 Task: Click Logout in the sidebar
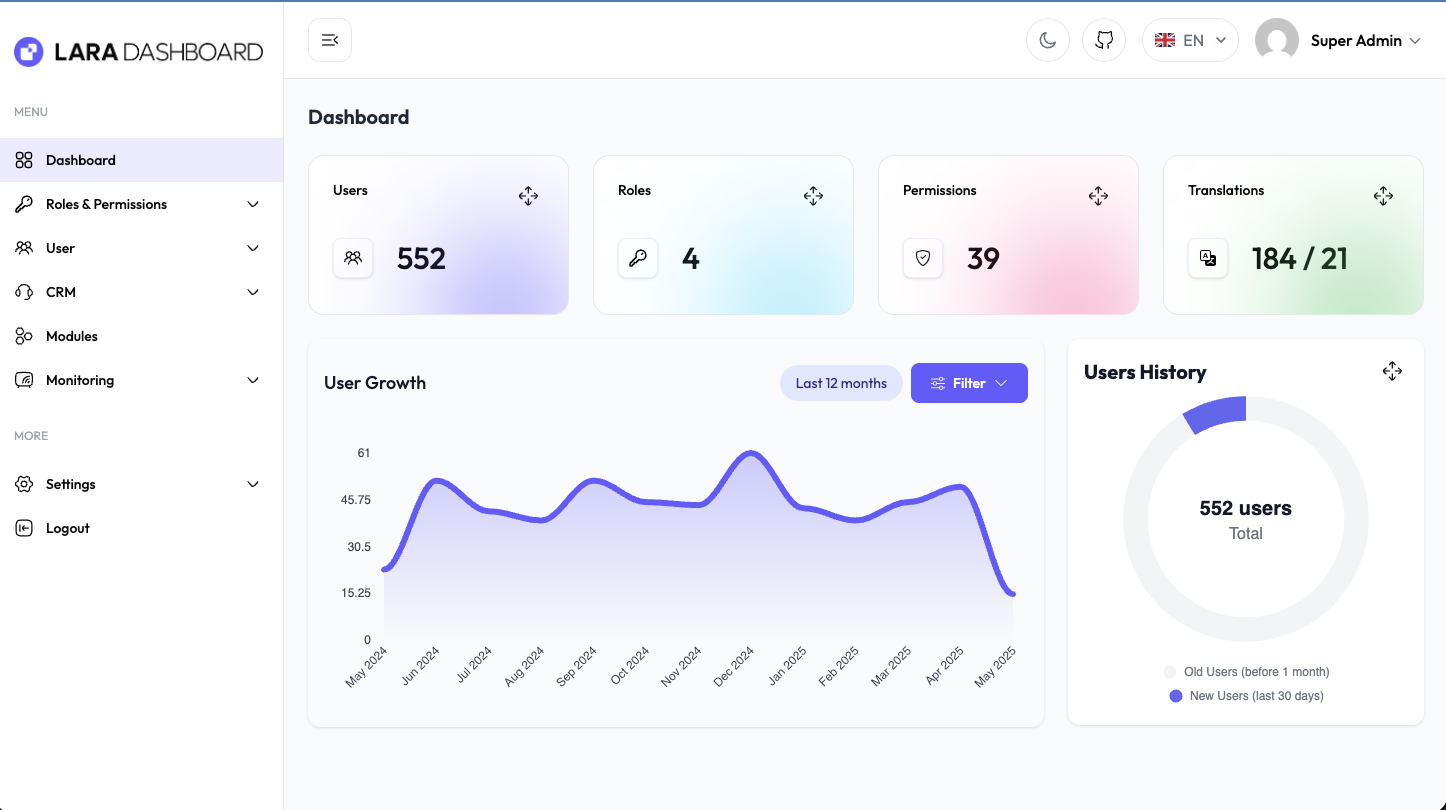(x=68, y=528)
